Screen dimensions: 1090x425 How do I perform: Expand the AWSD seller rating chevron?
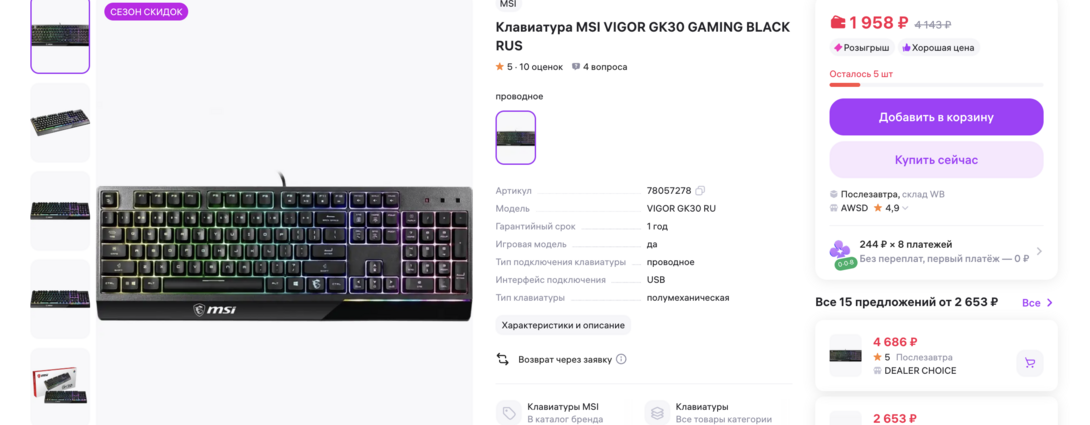[x=905, y=208]
